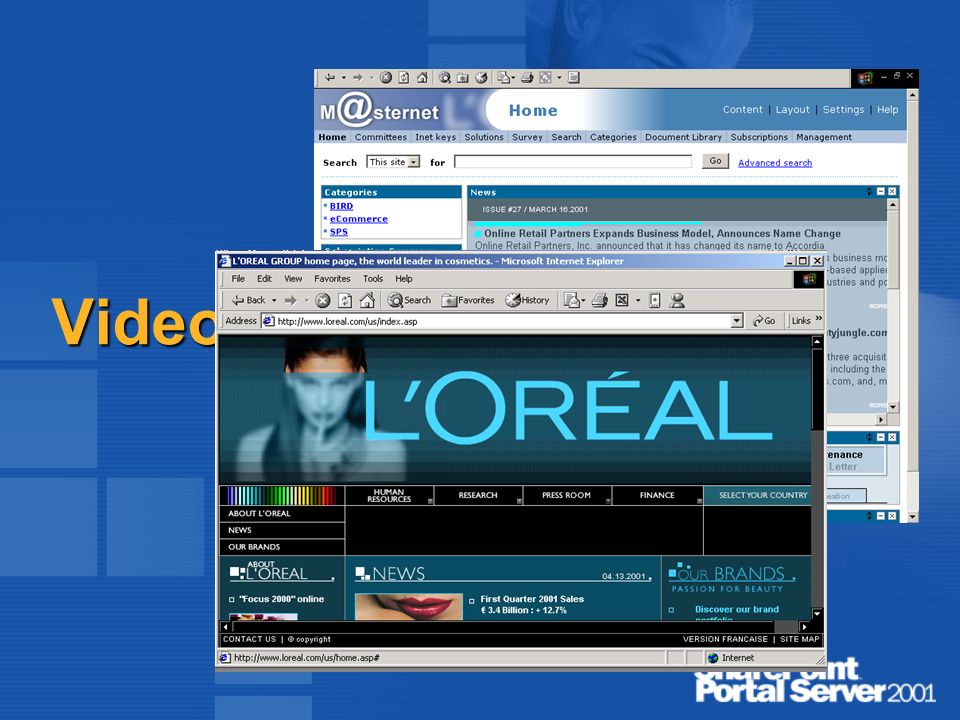Open the SPS category link
960x720 pixels.
(339, 231)
